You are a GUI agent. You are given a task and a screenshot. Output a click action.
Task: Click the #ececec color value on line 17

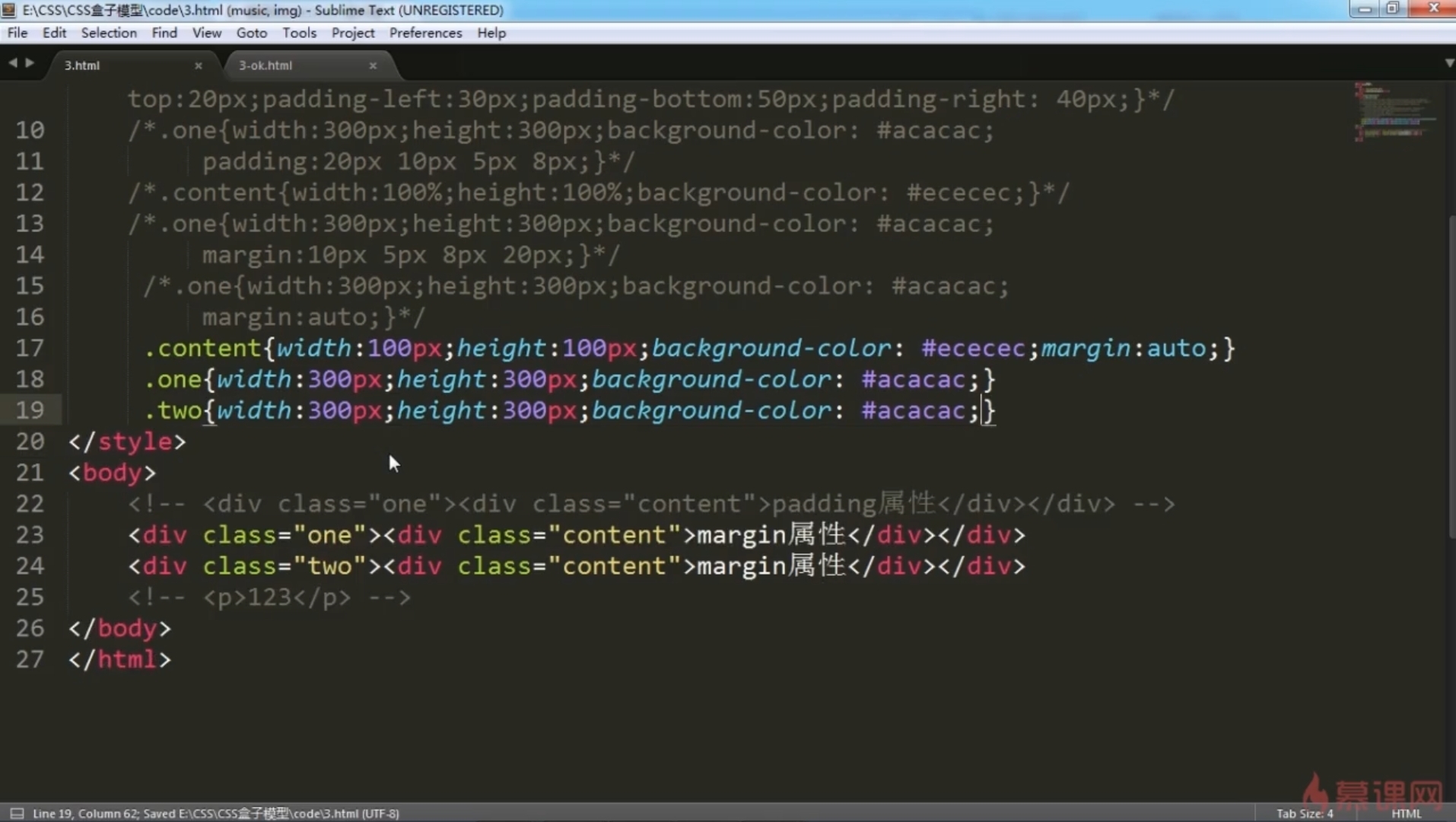pyautogui.click(x=973, y=348)
